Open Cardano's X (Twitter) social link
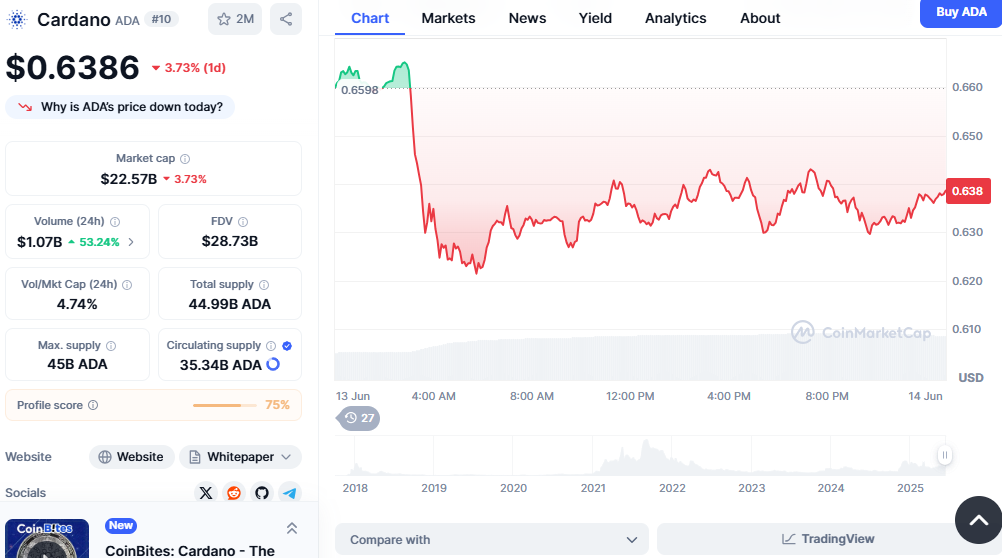 206,492
